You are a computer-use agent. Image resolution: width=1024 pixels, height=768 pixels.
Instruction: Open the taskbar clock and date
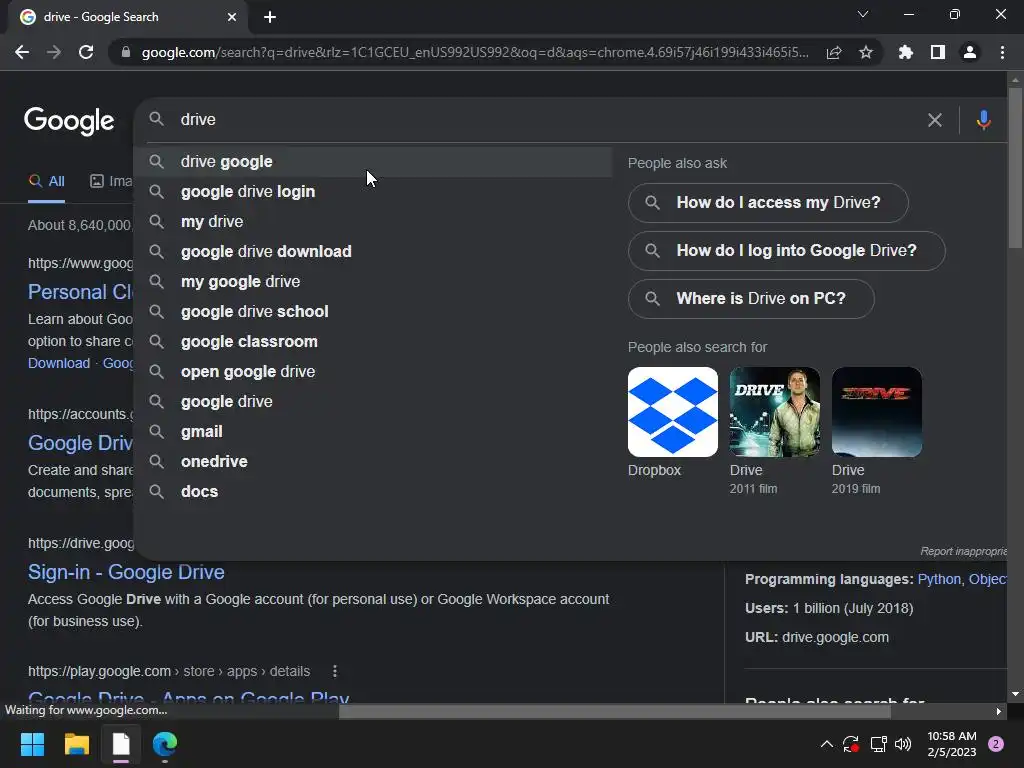click(952, 744)
